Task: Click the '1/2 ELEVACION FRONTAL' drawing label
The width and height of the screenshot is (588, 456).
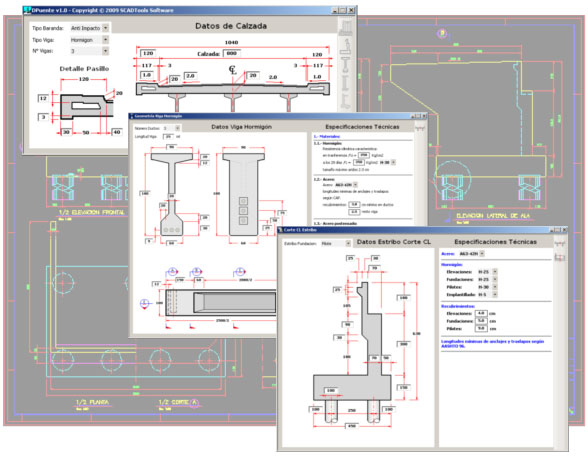Action: [x=92, y=212]
